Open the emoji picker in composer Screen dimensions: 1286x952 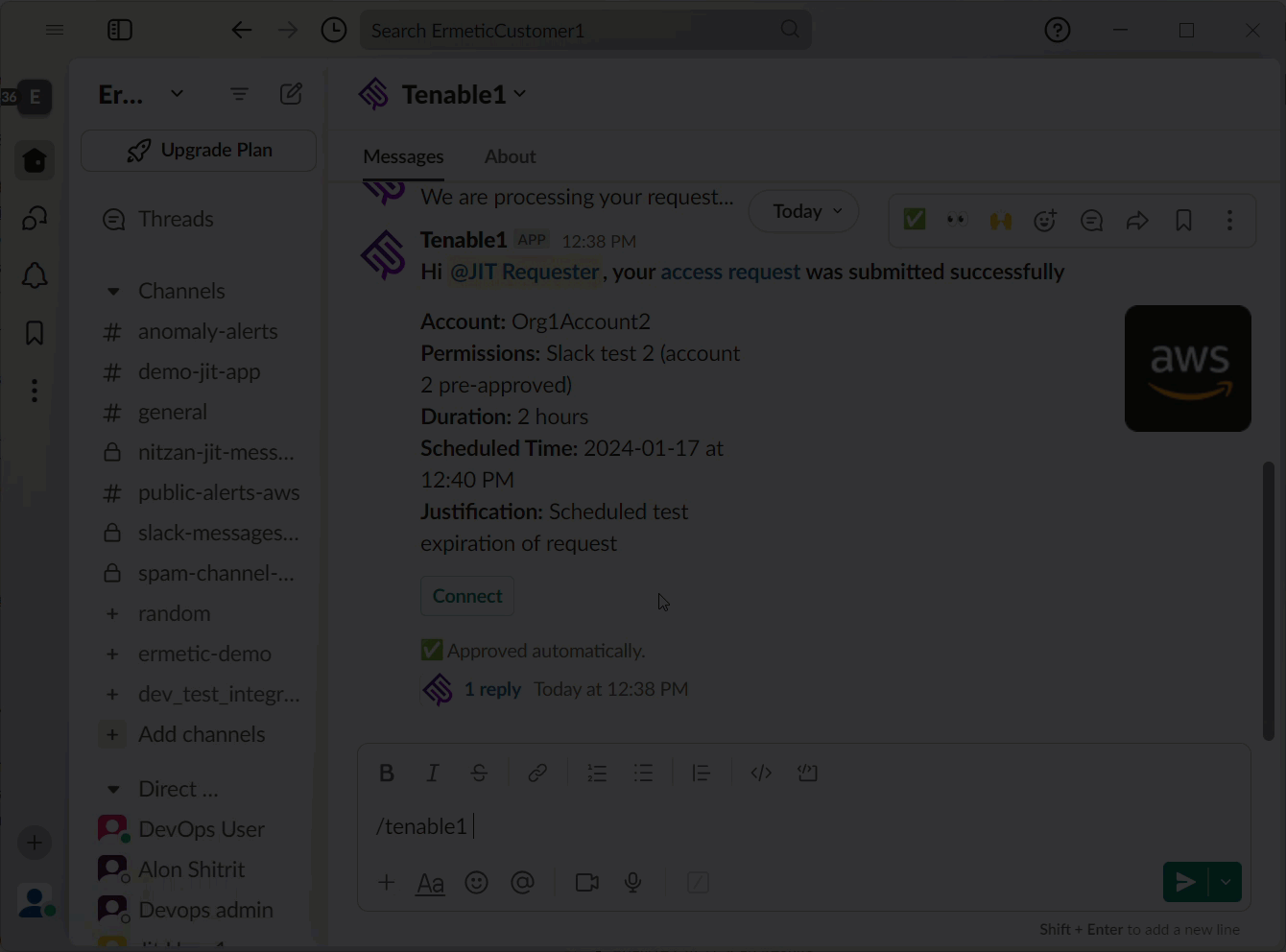(x=477, y=882)
